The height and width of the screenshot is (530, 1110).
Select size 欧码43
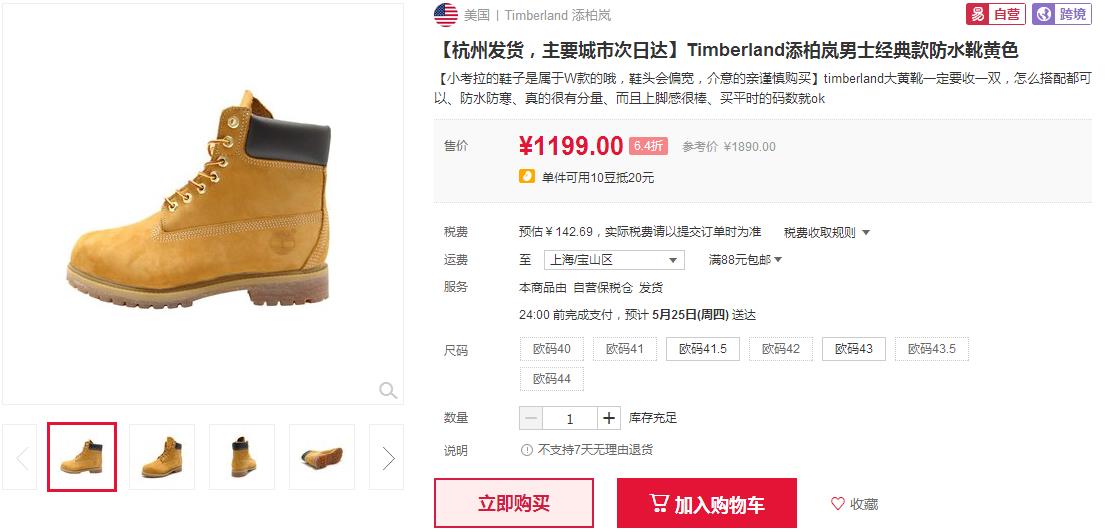click(x=854, y=349)
